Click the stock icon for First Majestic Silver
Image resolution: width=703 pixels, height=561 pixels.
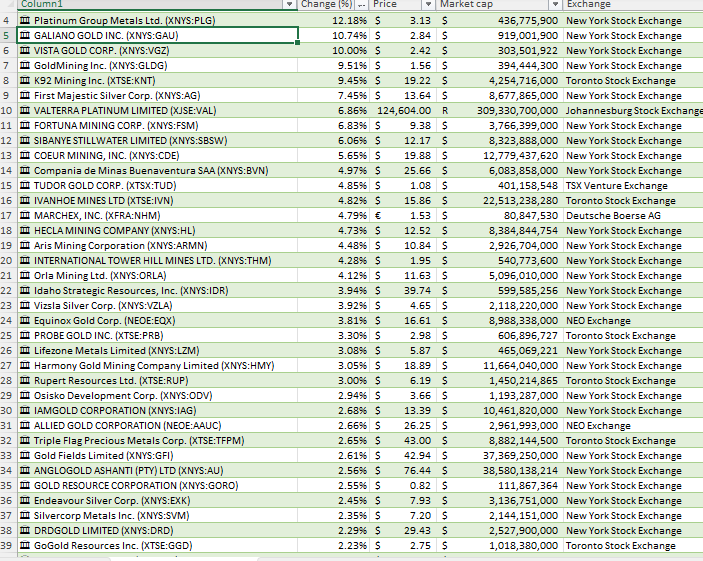tap(25, 96)
